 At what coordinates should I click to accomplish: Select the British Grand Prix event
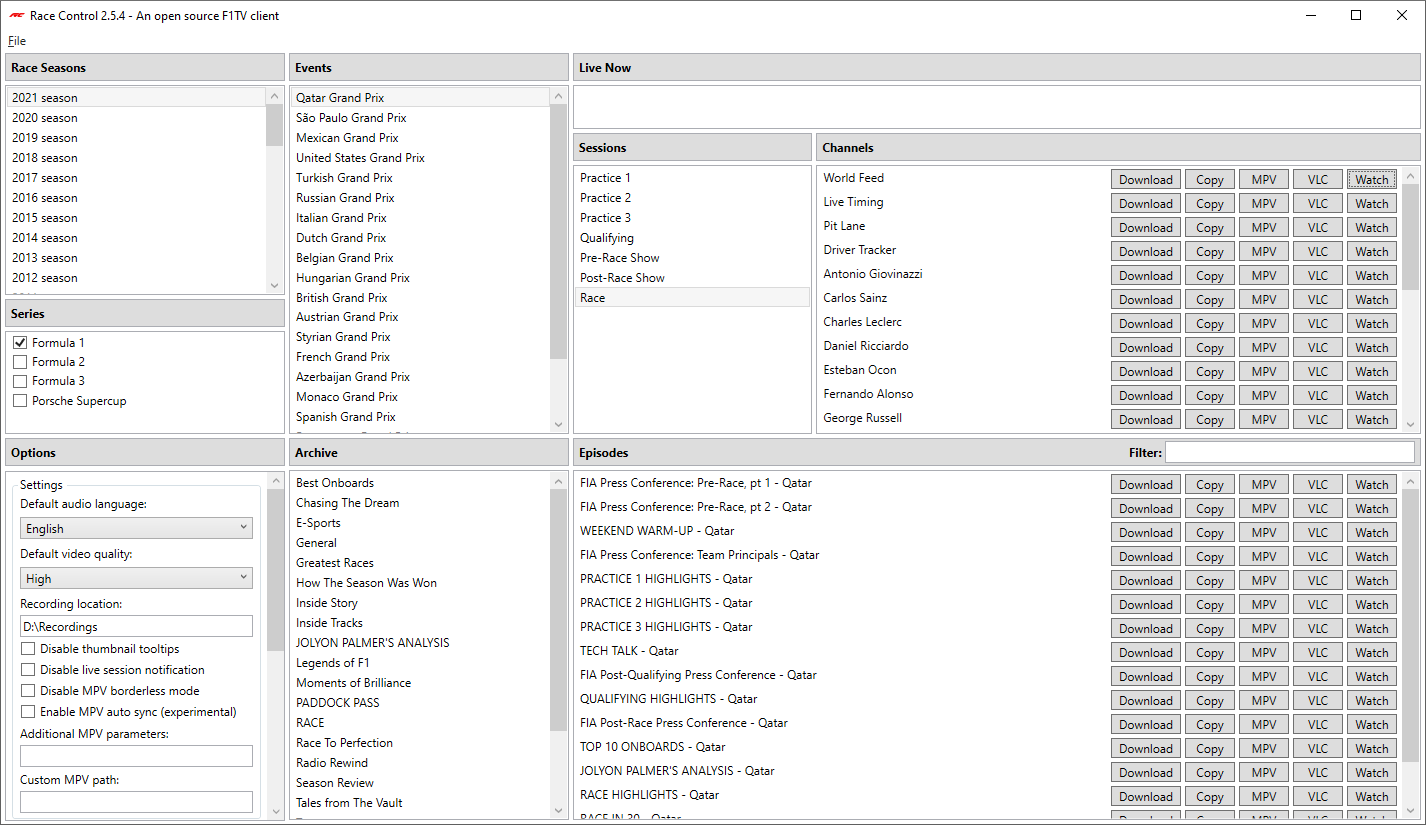coord(421,298)
